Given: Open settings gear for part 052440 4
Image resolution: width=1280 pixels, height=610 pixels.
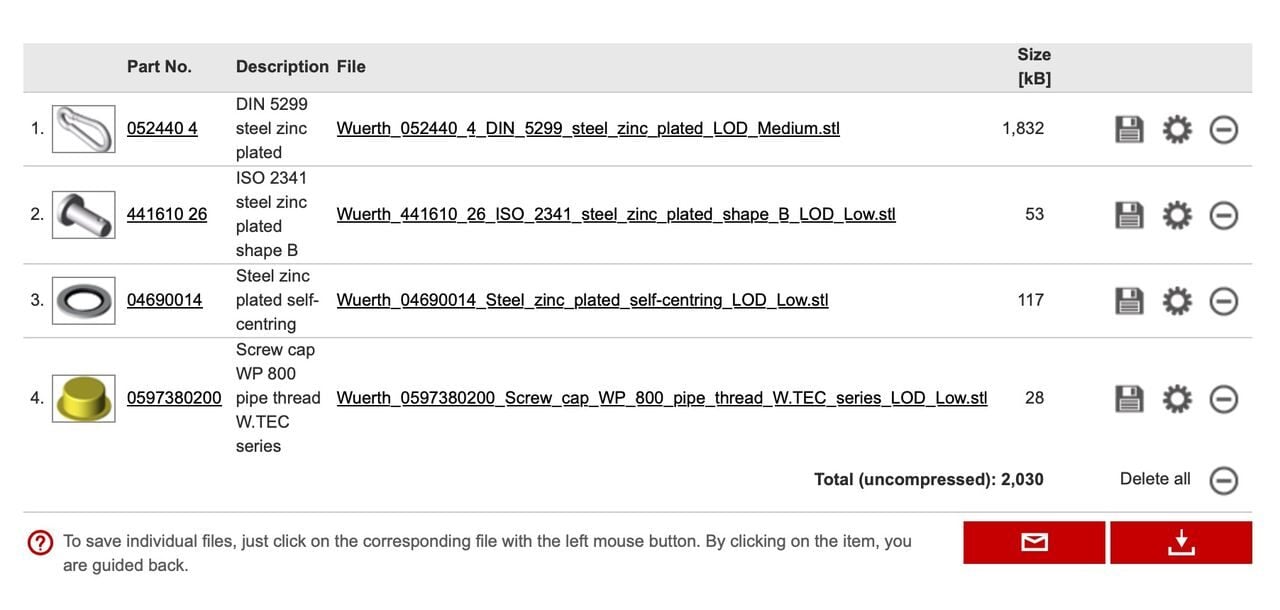Looking at the screenshot, I should point(1177,129).
